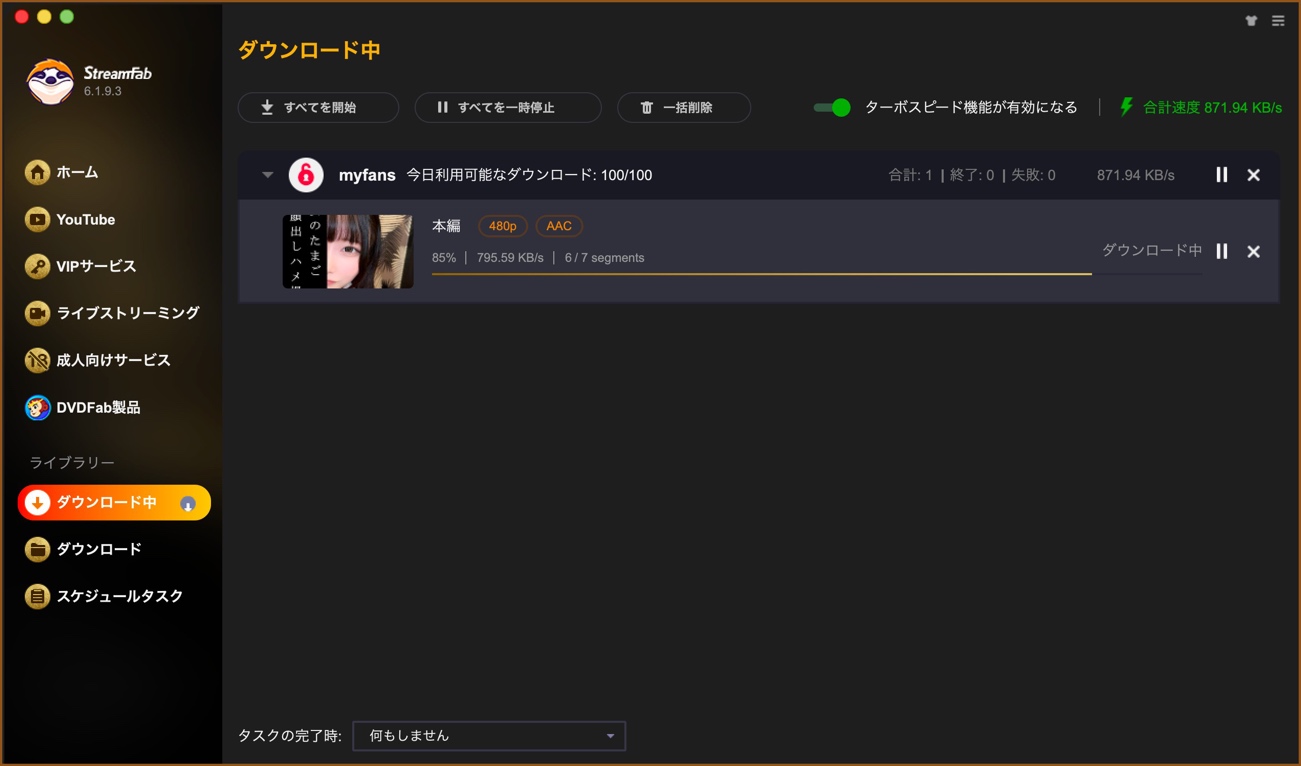
Task: Click the 6.1.9.3 version number
Action: [102, 92]
